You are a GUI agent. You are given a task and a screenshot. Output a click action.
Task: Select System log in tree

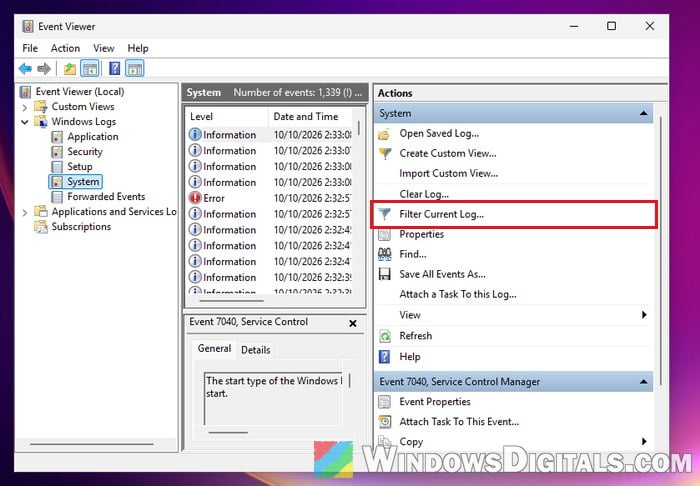(83, 182)
